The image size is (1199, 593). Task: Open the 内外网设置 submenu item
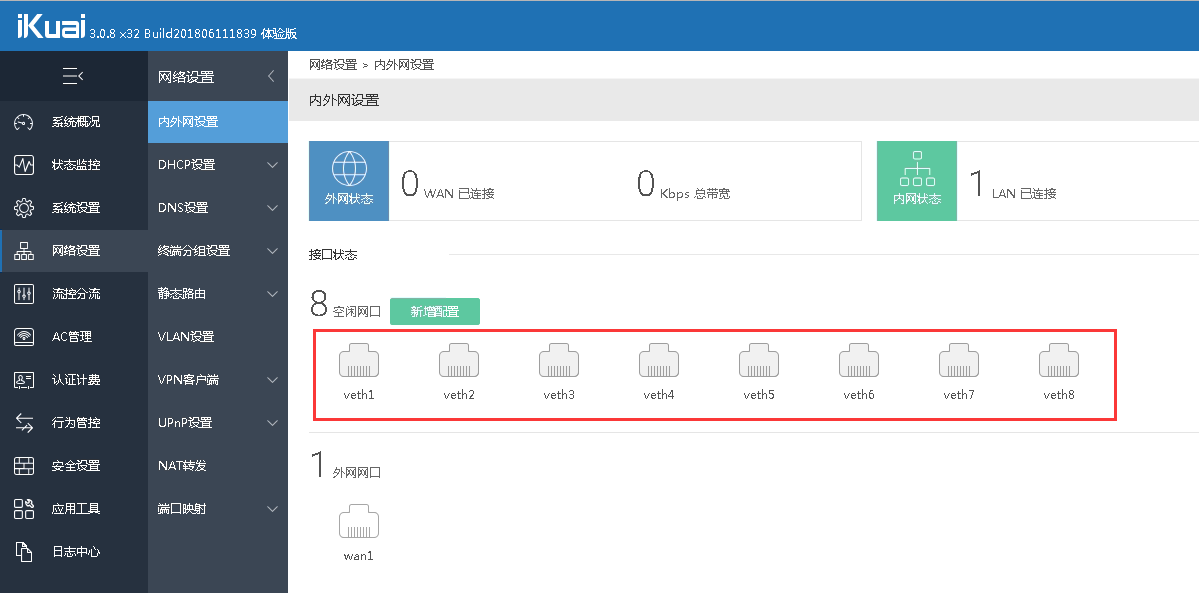[x=218, y=122]
